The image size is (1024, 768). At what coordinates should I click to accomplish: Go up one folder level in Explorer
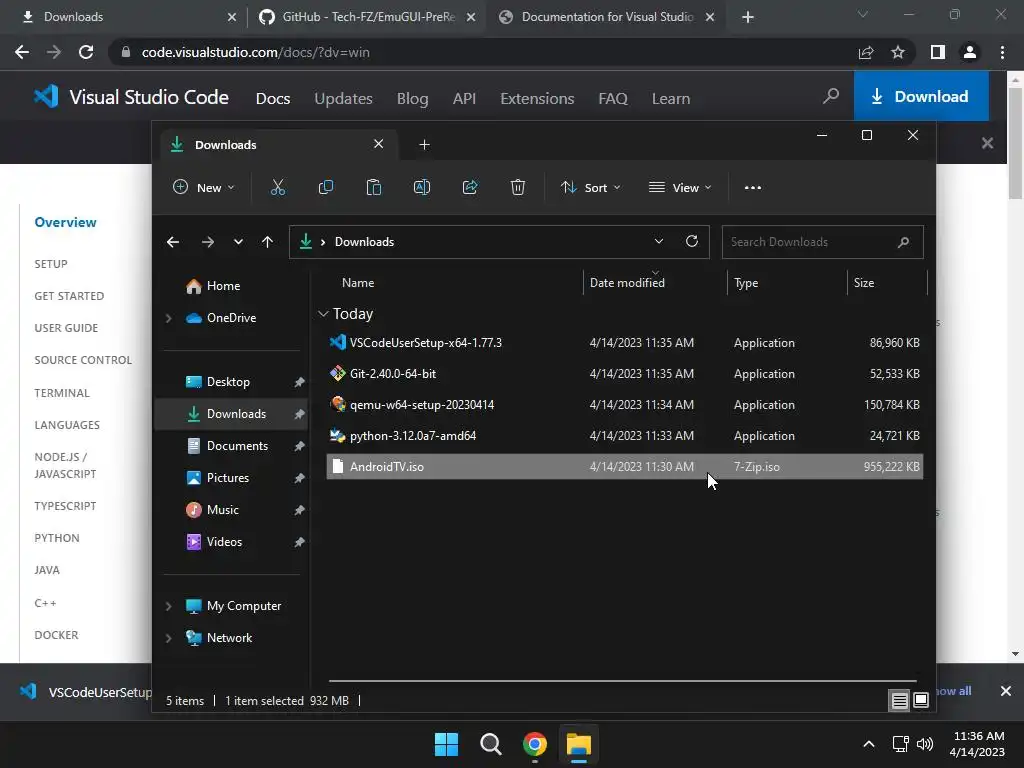click(267, 242)
